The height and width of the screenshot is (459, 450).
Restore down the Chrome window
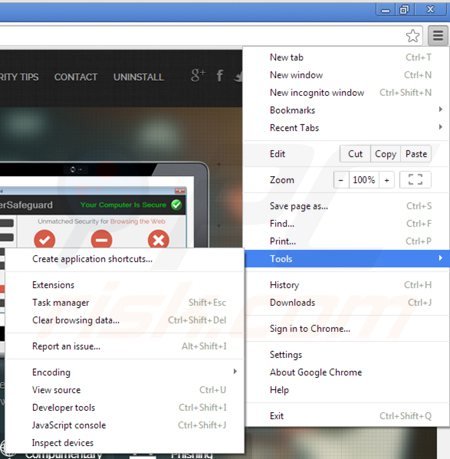[404, 10]
